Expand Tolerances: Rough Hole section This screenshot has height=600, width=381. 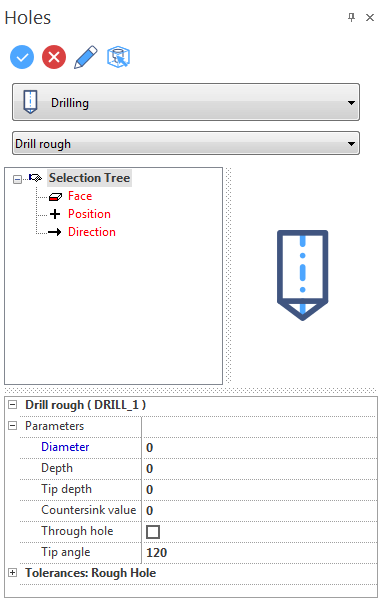click(13, 573)
